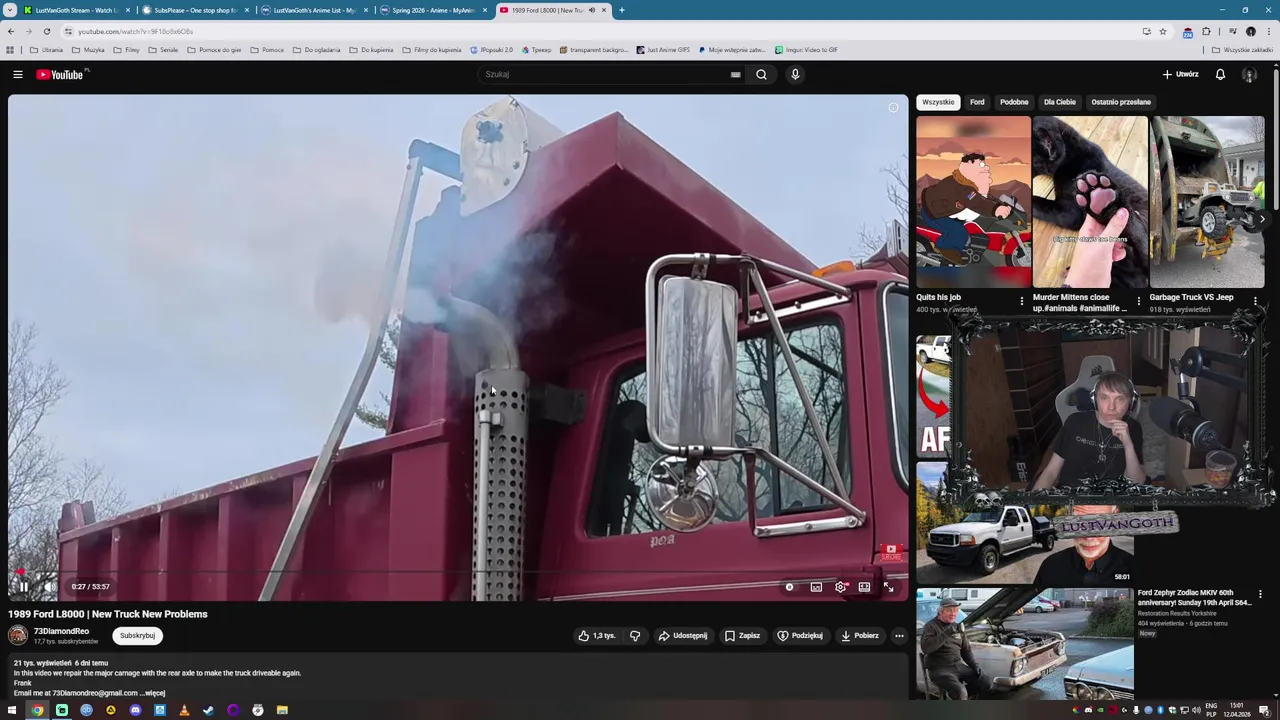Open options for Ford Zephyr Zodiac video

[1260, 594]
